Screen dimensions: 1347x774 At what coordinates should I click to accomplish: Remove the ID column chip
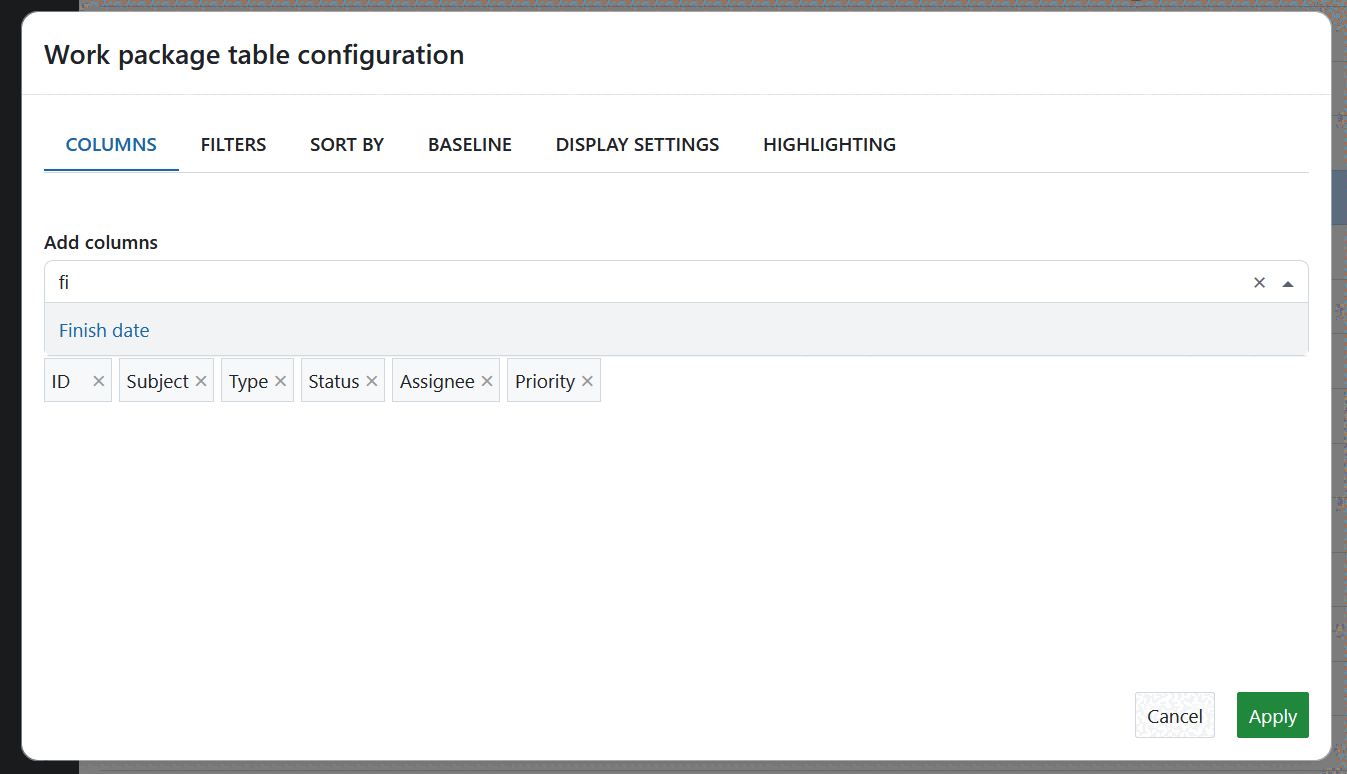[98, 380]
